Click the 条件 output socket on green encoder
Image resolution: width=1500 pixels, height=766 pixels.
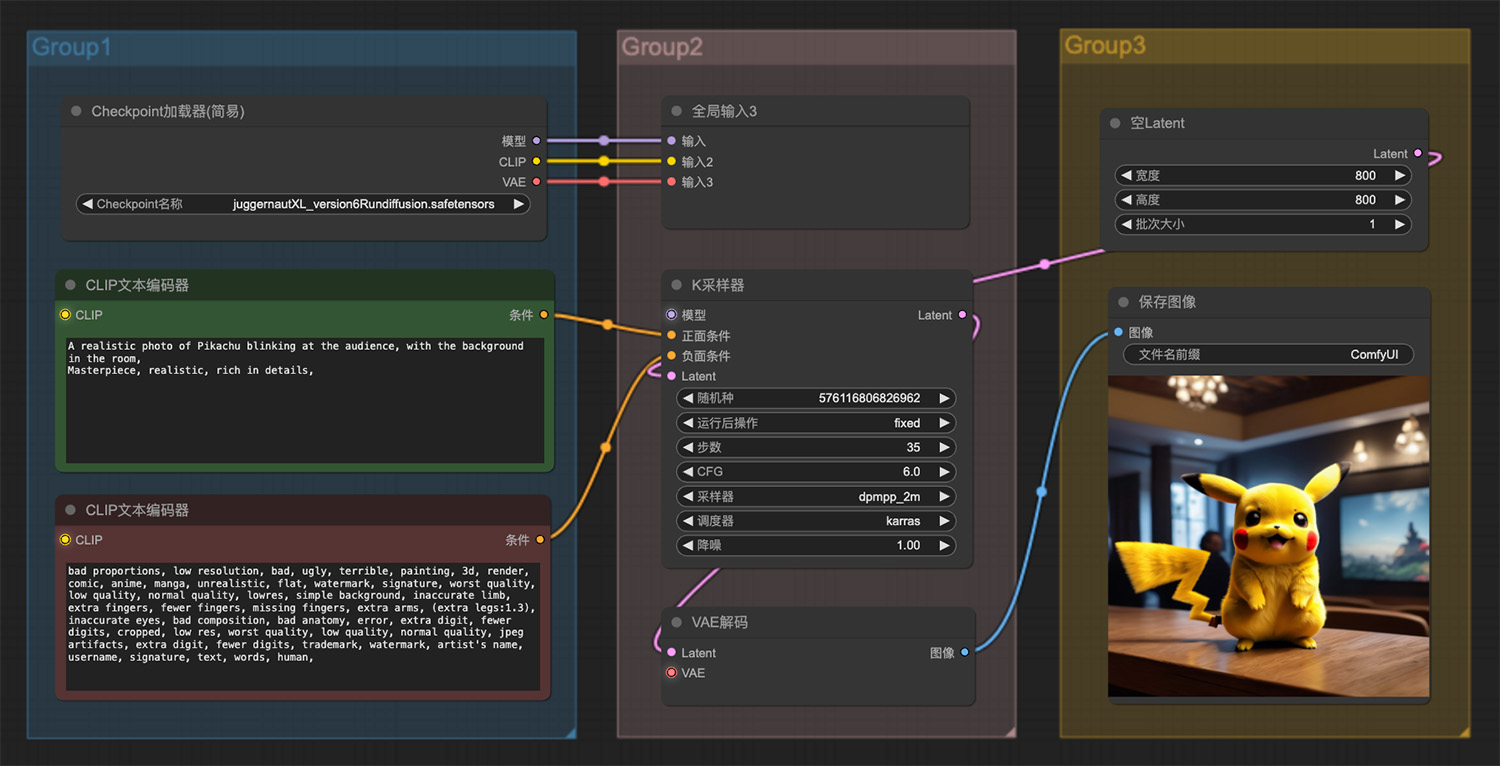coord(544,315)
